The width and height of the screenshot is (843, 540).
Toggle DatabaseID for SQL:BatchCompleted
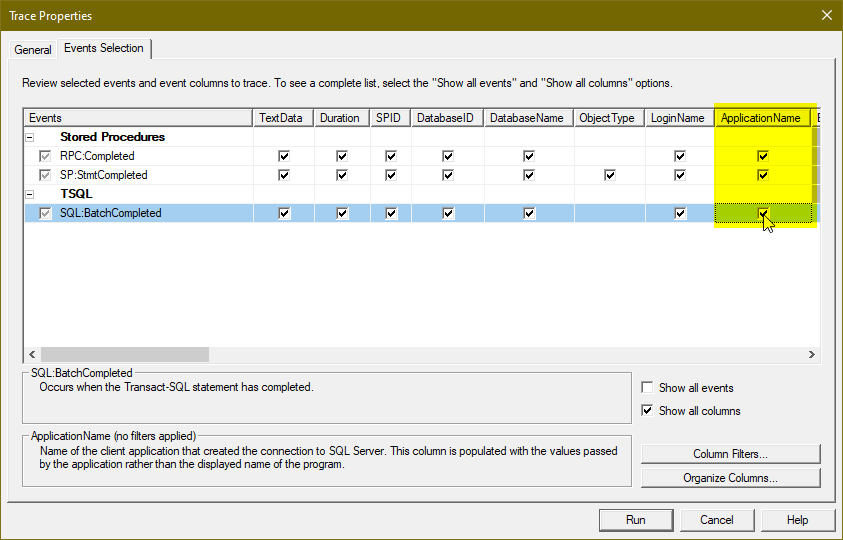[x=448, y=213]
